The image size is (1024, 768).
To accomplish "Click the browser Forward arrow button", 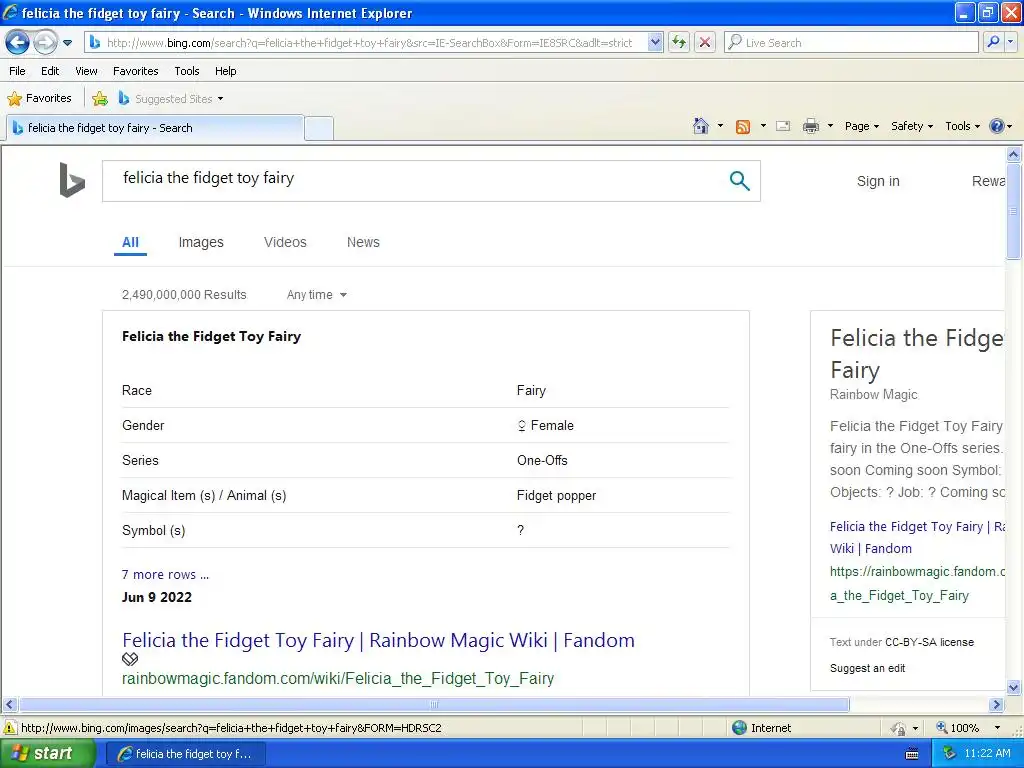I will [45, 43].
